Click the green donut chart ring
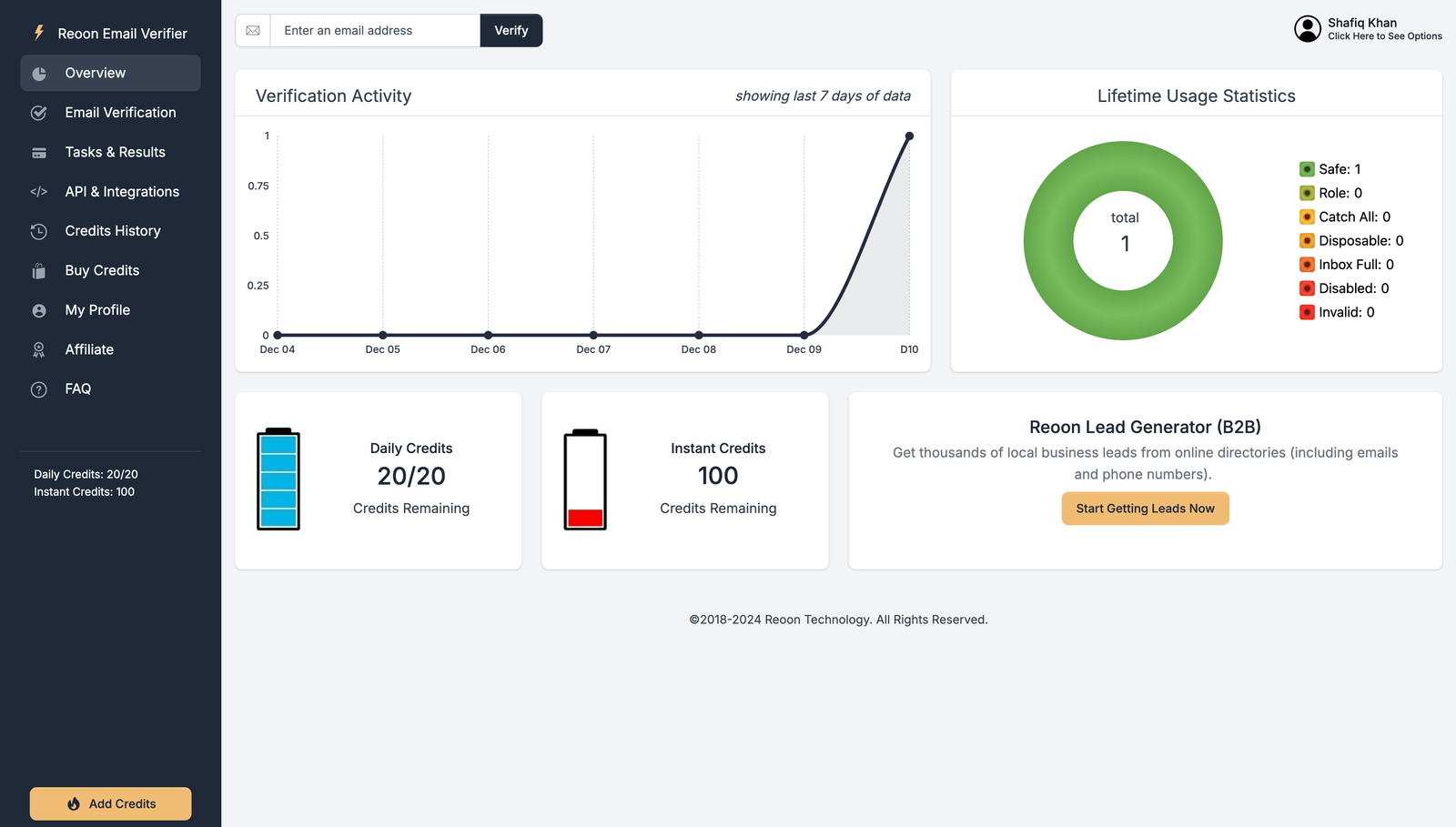The height and width of the screenshot is (827, 1456). coord(1048,241)
